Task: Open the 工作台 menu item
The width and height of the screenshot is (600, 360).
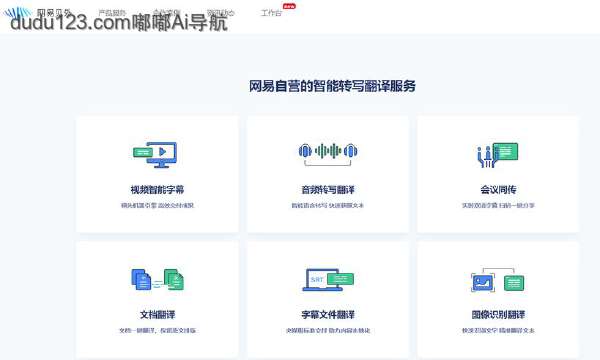Action: tap(271, 13)
